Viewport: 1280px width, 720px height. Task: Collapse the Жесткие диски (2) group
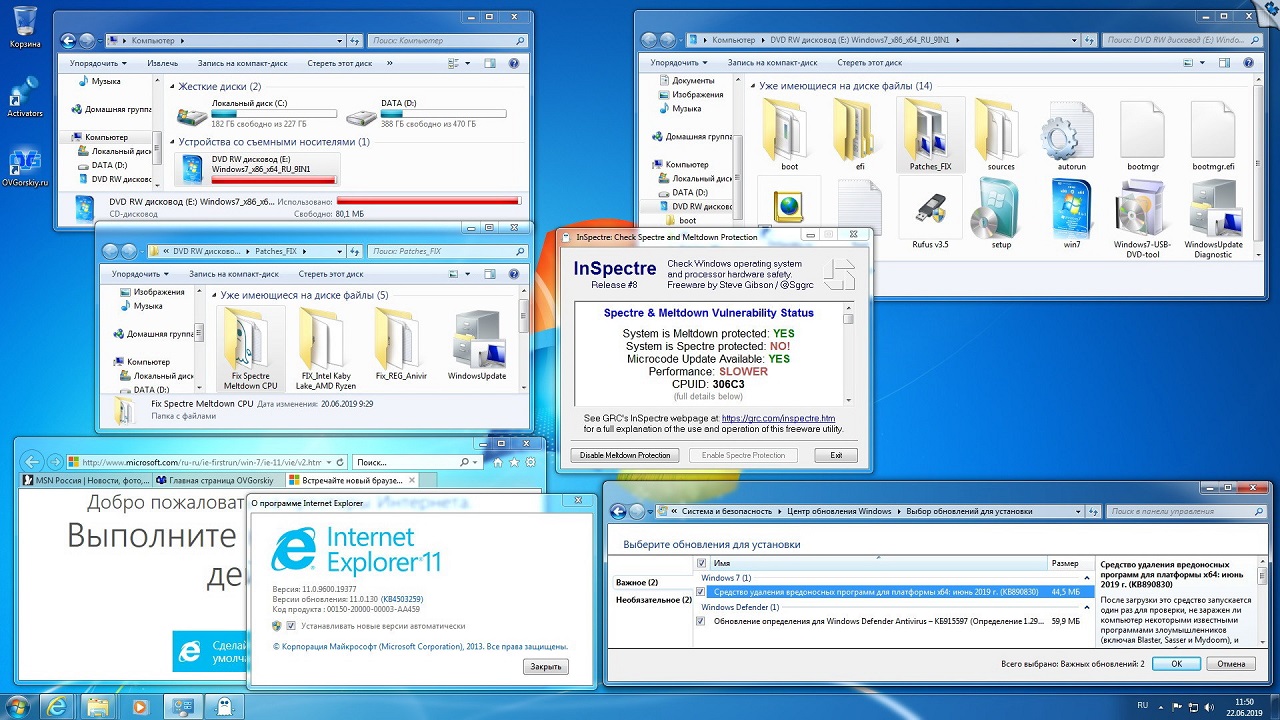coord(172,87)
